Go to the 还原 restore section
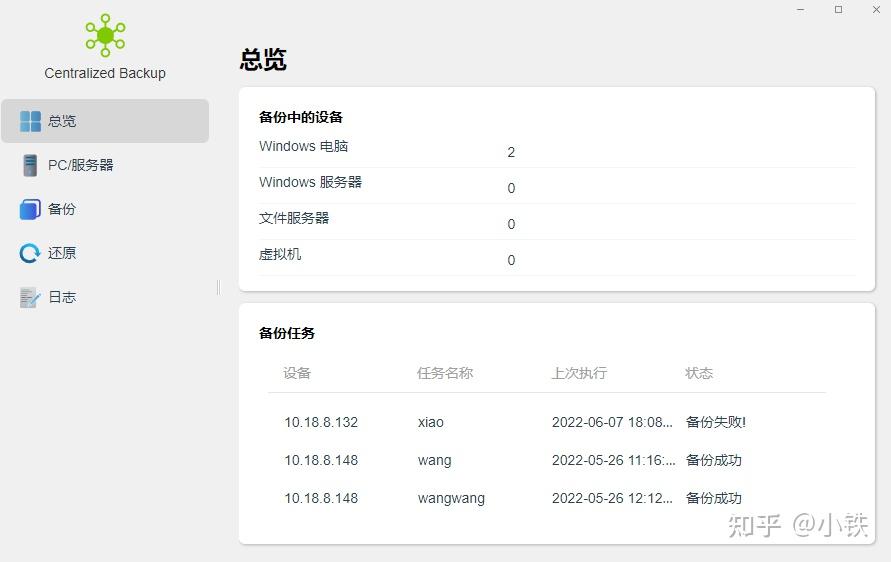This screenshot has width=891, height=562. pyautogui.click(x=105, y=253)
